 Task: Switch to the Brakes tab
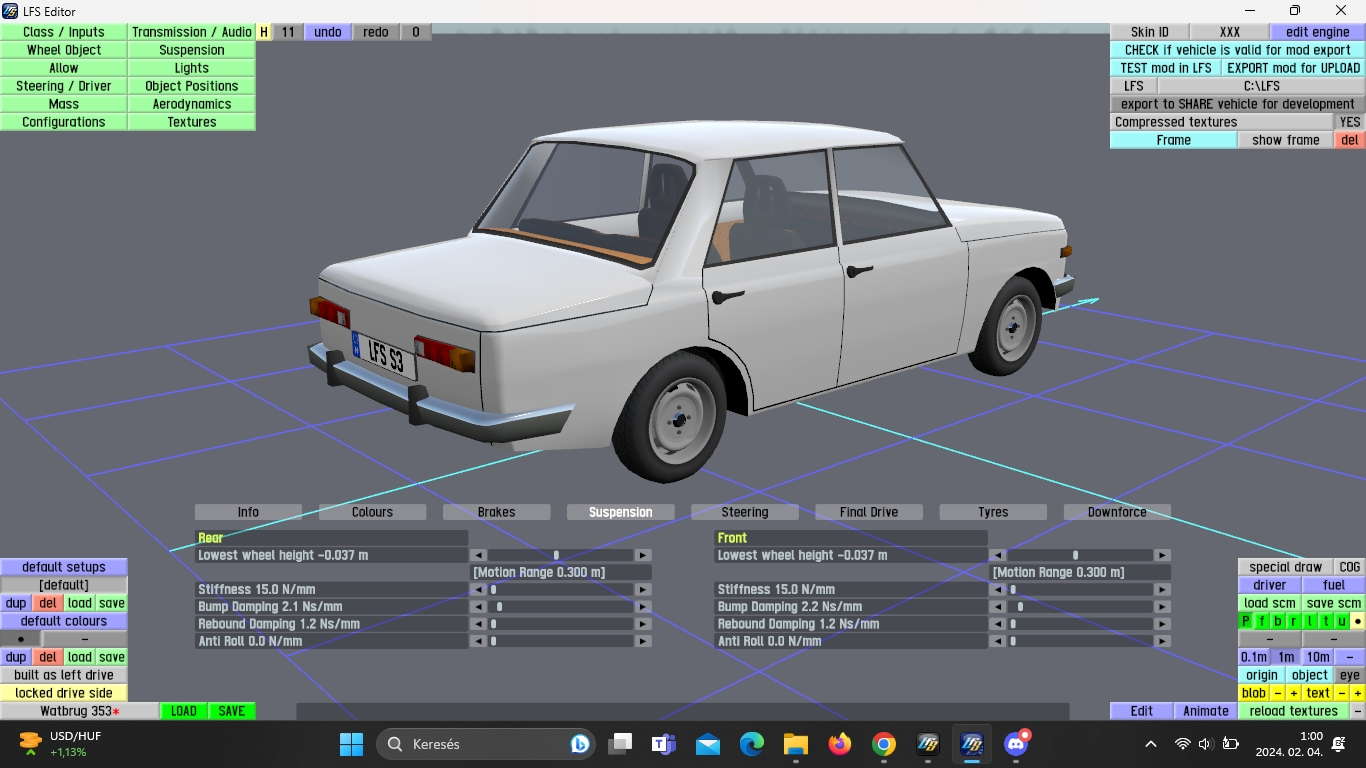pos(496,512)
